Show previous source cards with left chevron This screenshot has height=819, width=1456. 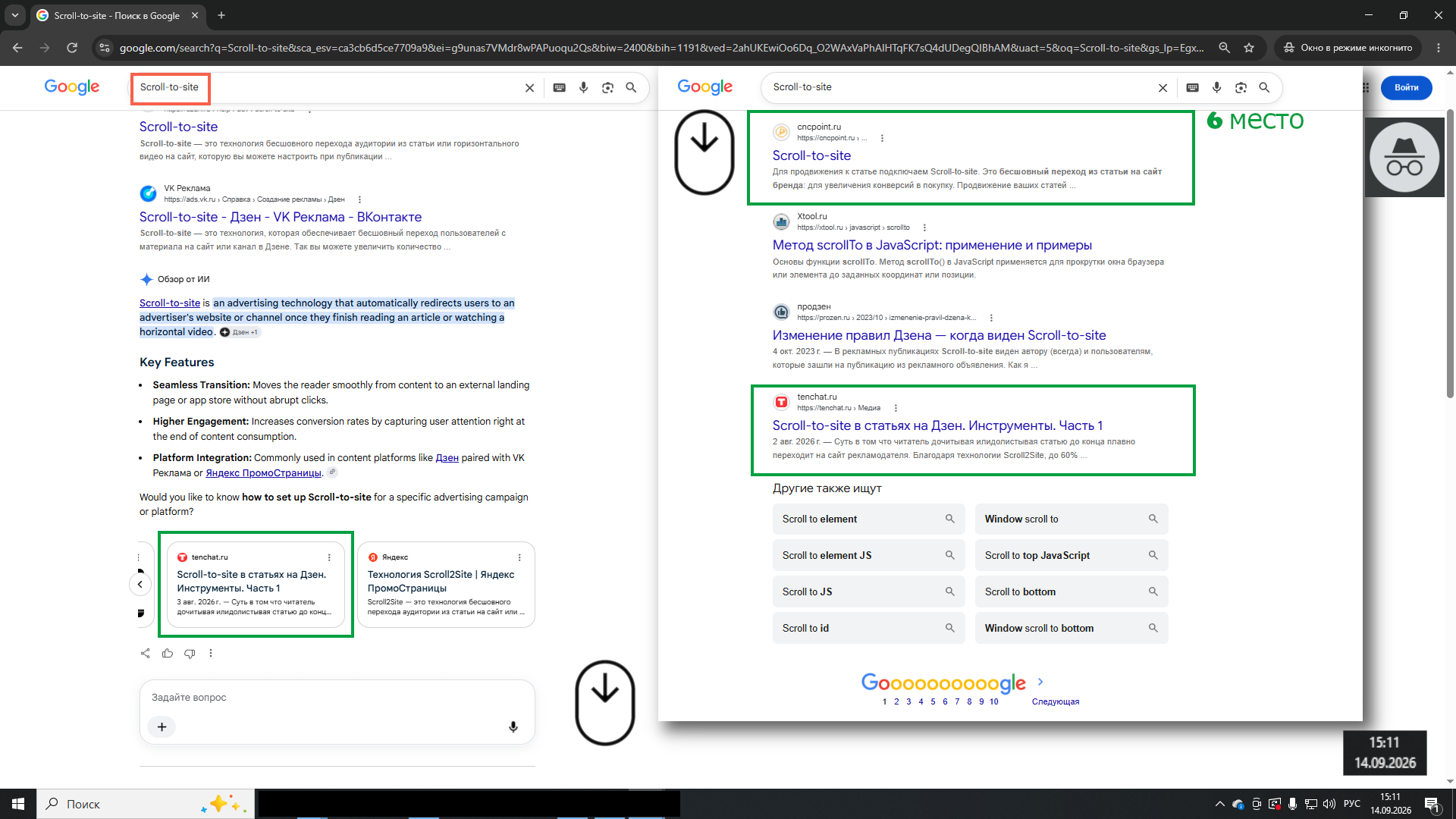pos(140,585)
